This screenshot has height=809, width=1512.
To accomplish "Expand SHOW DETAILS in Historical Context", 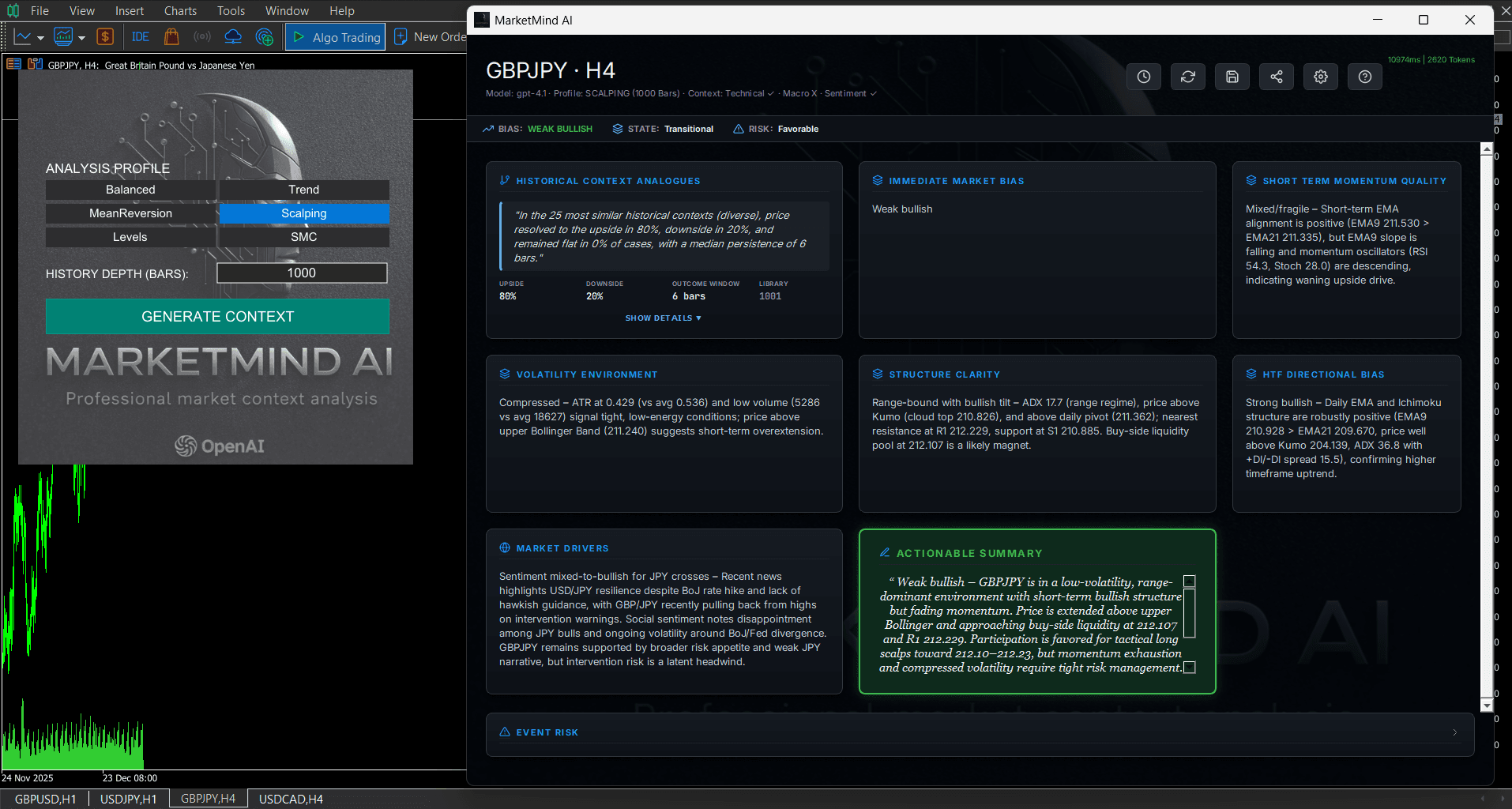I will (663, 318).
